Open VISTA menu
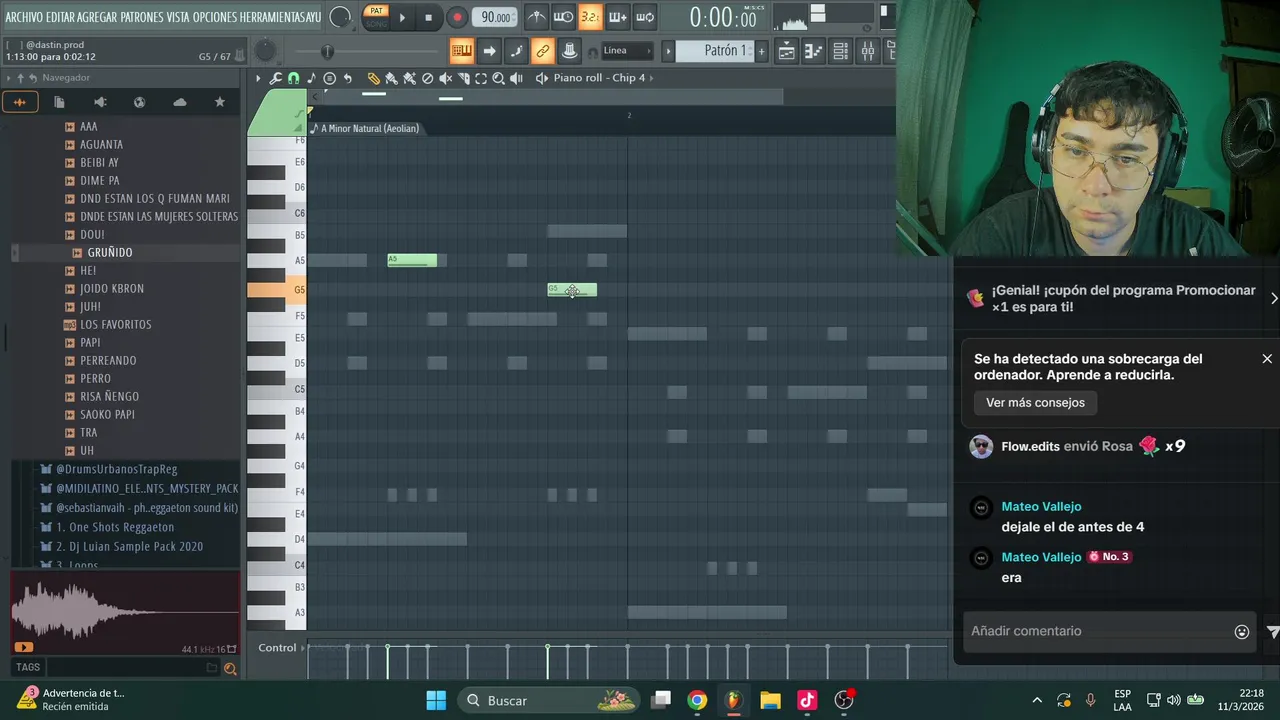Screen dimensions: 1280x720 pyautogui.click(x=178, y=17)
